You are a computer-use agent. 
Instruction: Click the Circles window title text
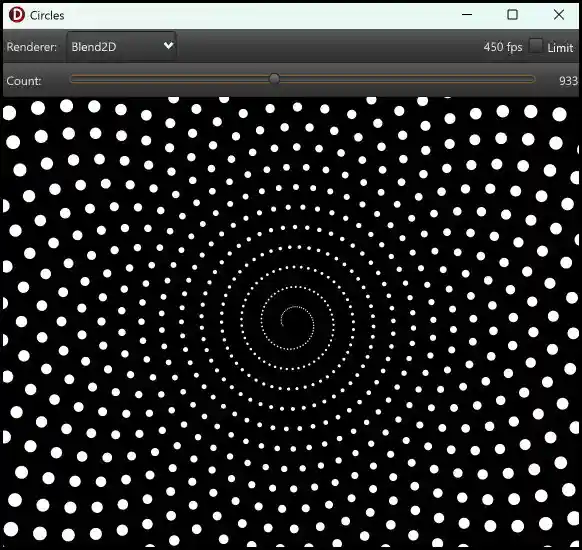[x=47, y=16]
